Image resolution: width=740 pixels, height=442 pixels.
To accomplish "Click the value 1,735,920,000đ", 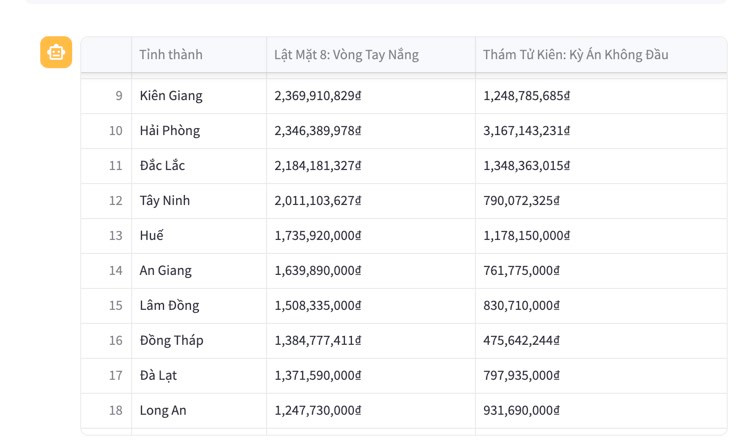I will coord(318,235).
